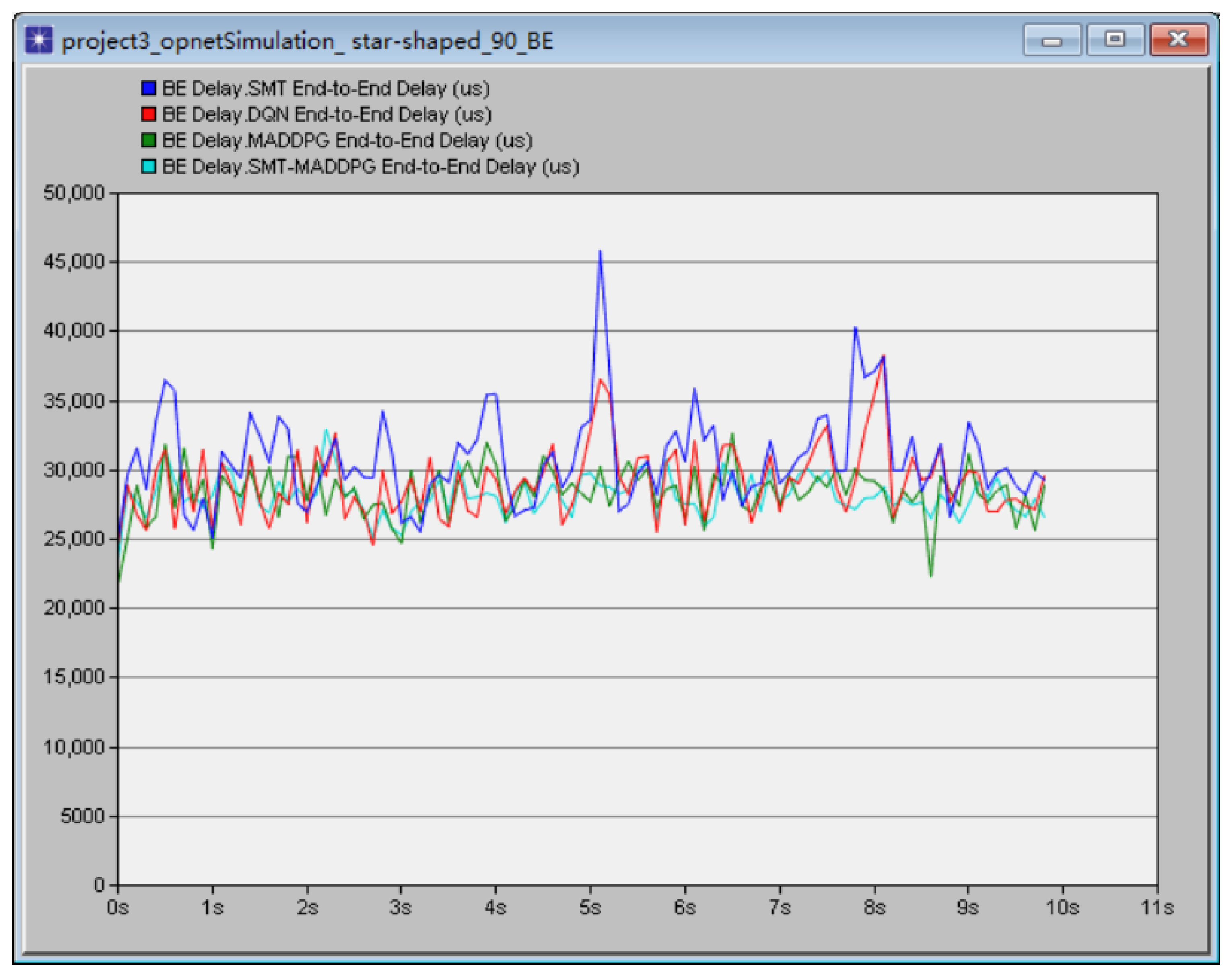Select the BE Delay.MADDPG End-to-End Delay label
The image size is (1232, 977).
347,140
